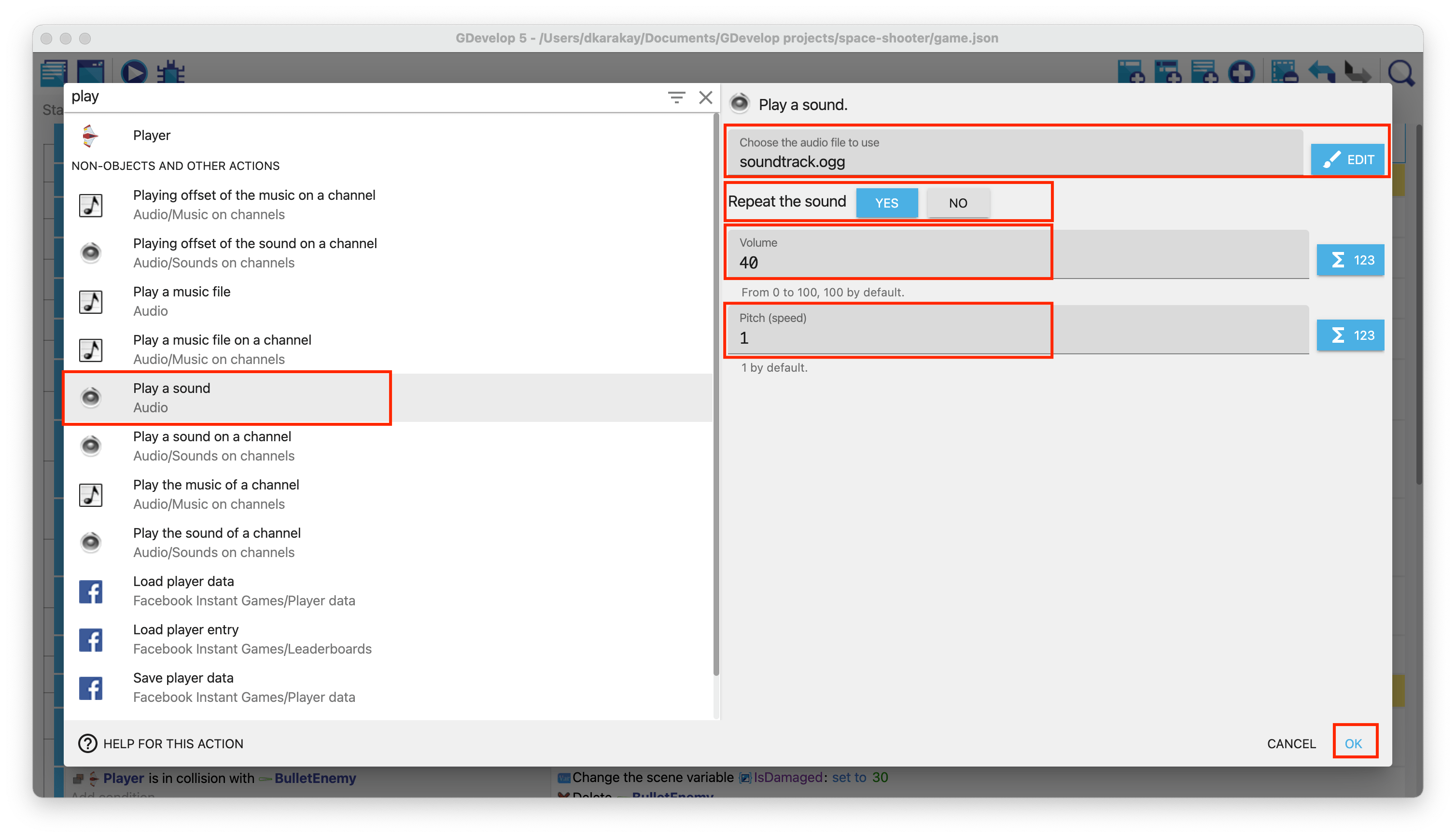Click the add event plus-circle icon
Image resolution: width=1456 pixels, height=838 pixels.
click(x=1241, y=73)
